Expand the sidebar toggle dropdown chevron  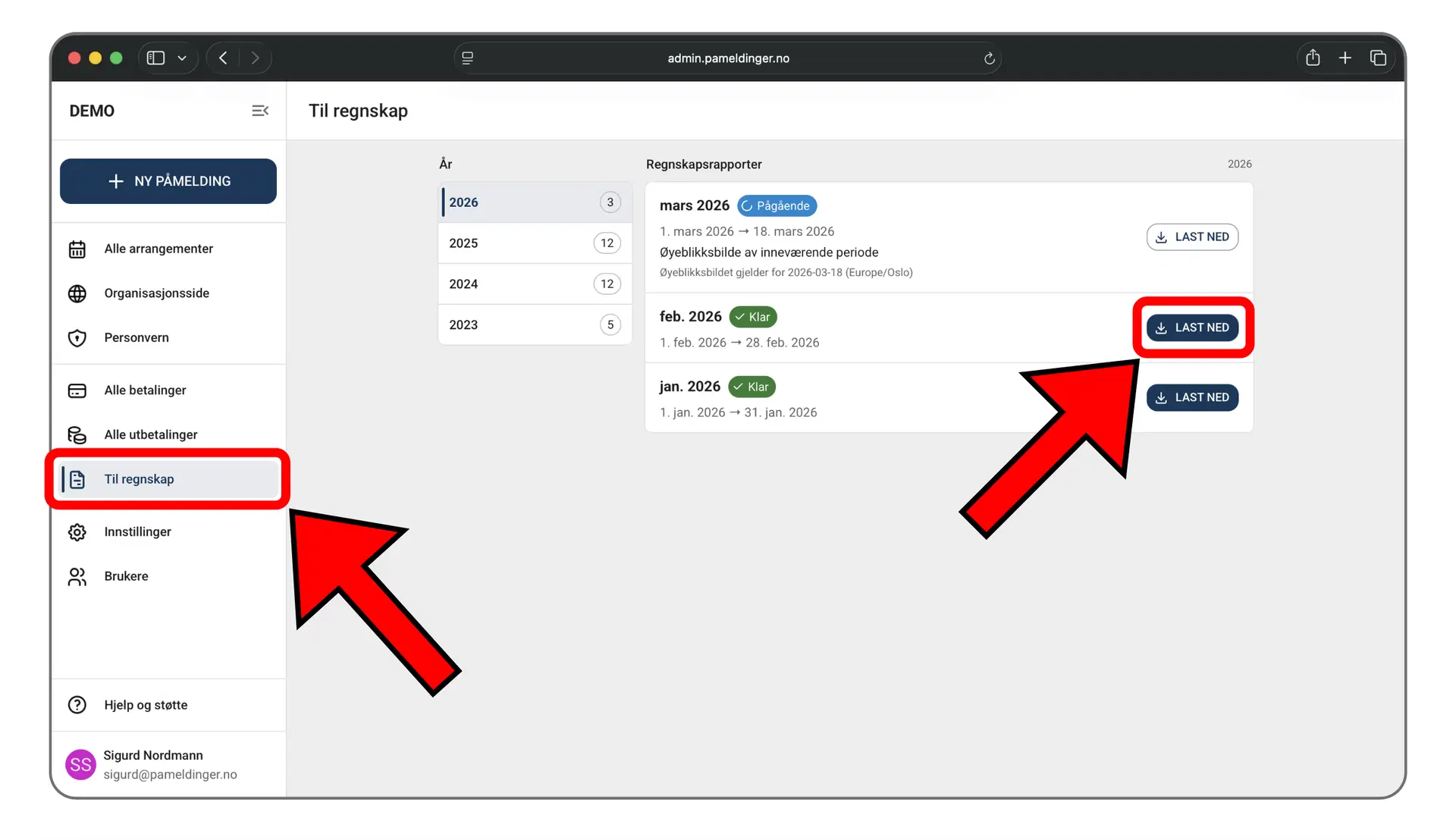[182, 58]
